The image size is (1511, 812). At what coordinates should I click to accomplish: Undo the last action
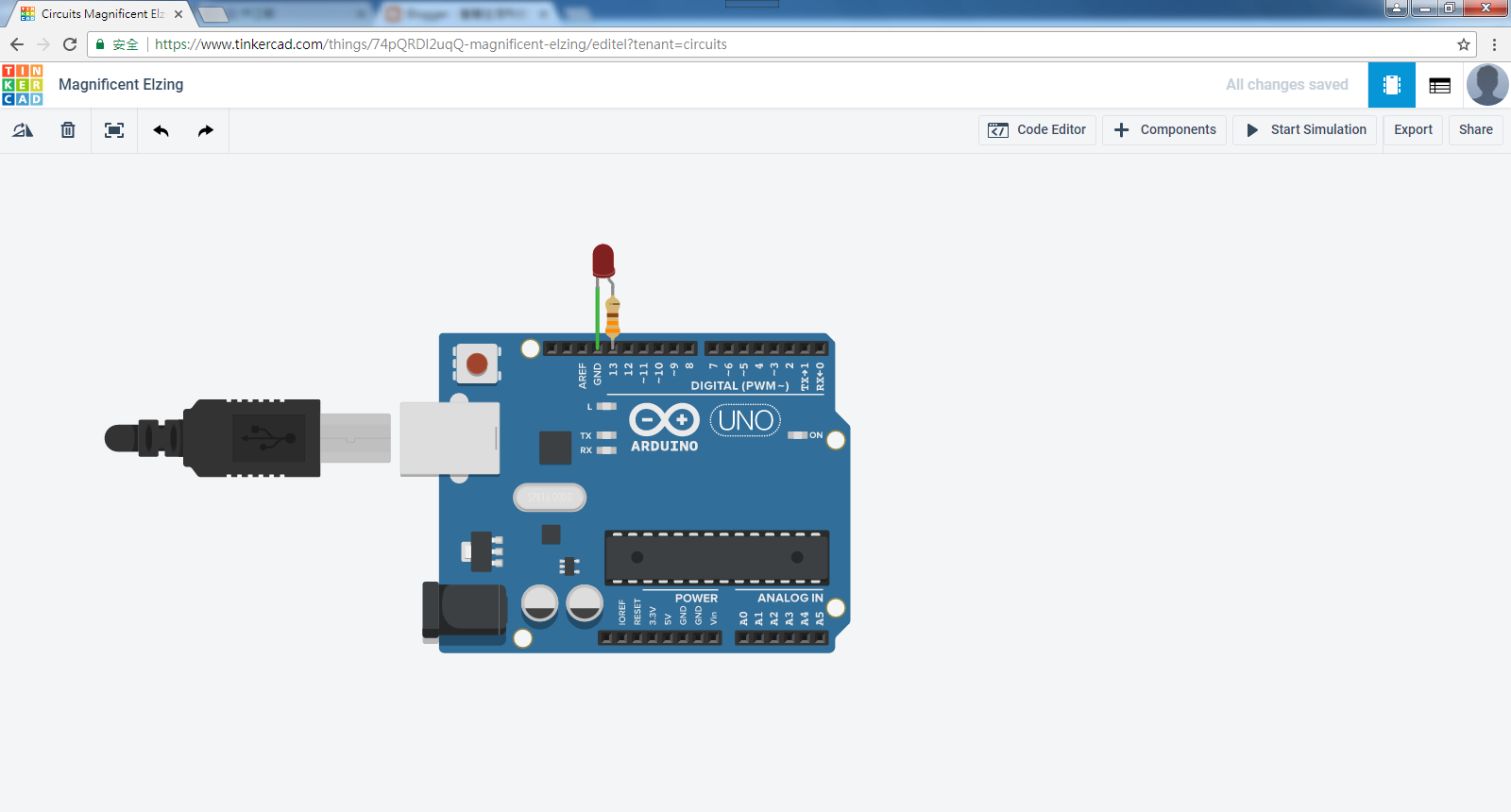tap(161, 130)
